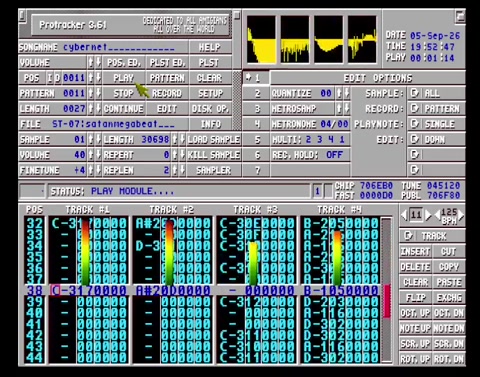
Task: Click the PATTERN play button
Action: pyautogui.click(x=167, y=78)
